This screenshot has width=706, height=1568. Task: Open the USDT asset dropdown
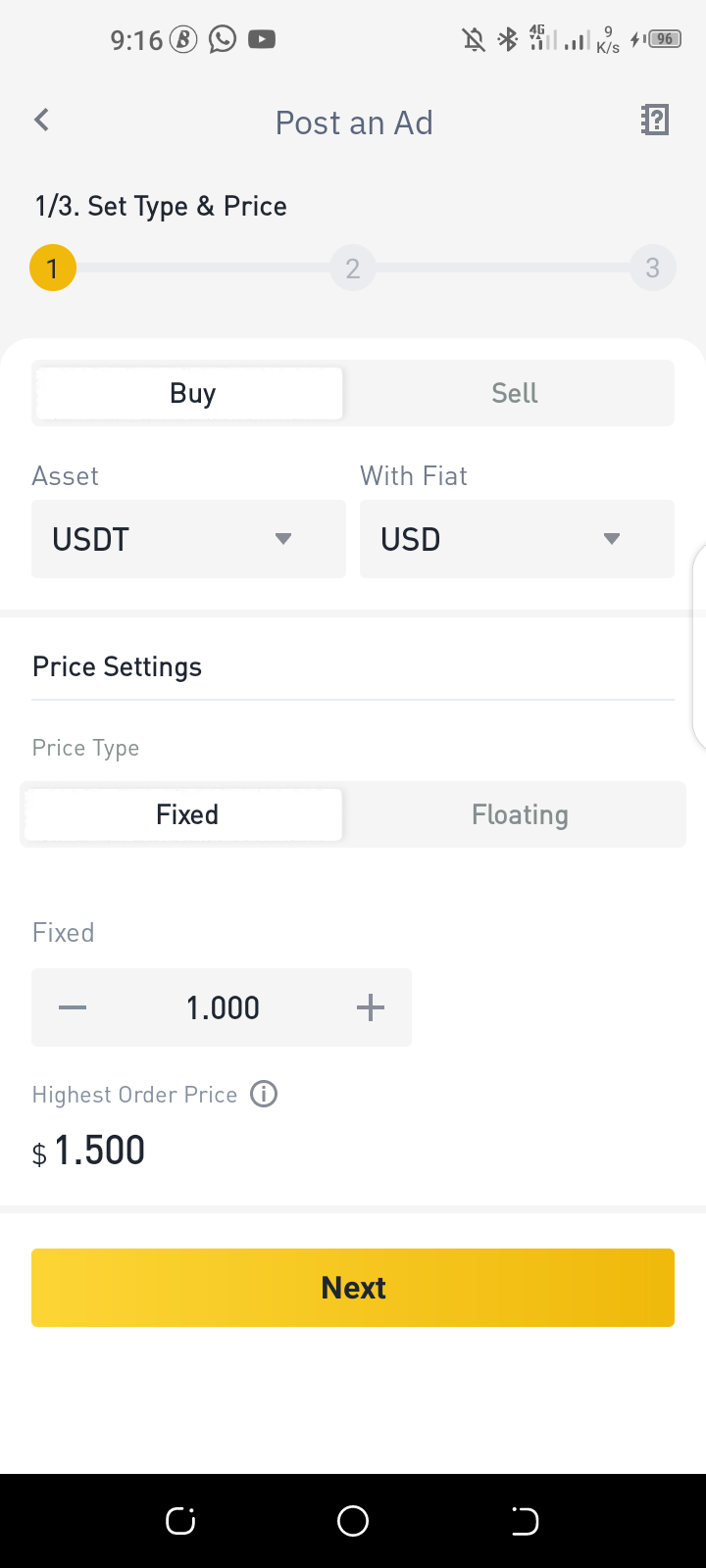(x=188, y=539)
